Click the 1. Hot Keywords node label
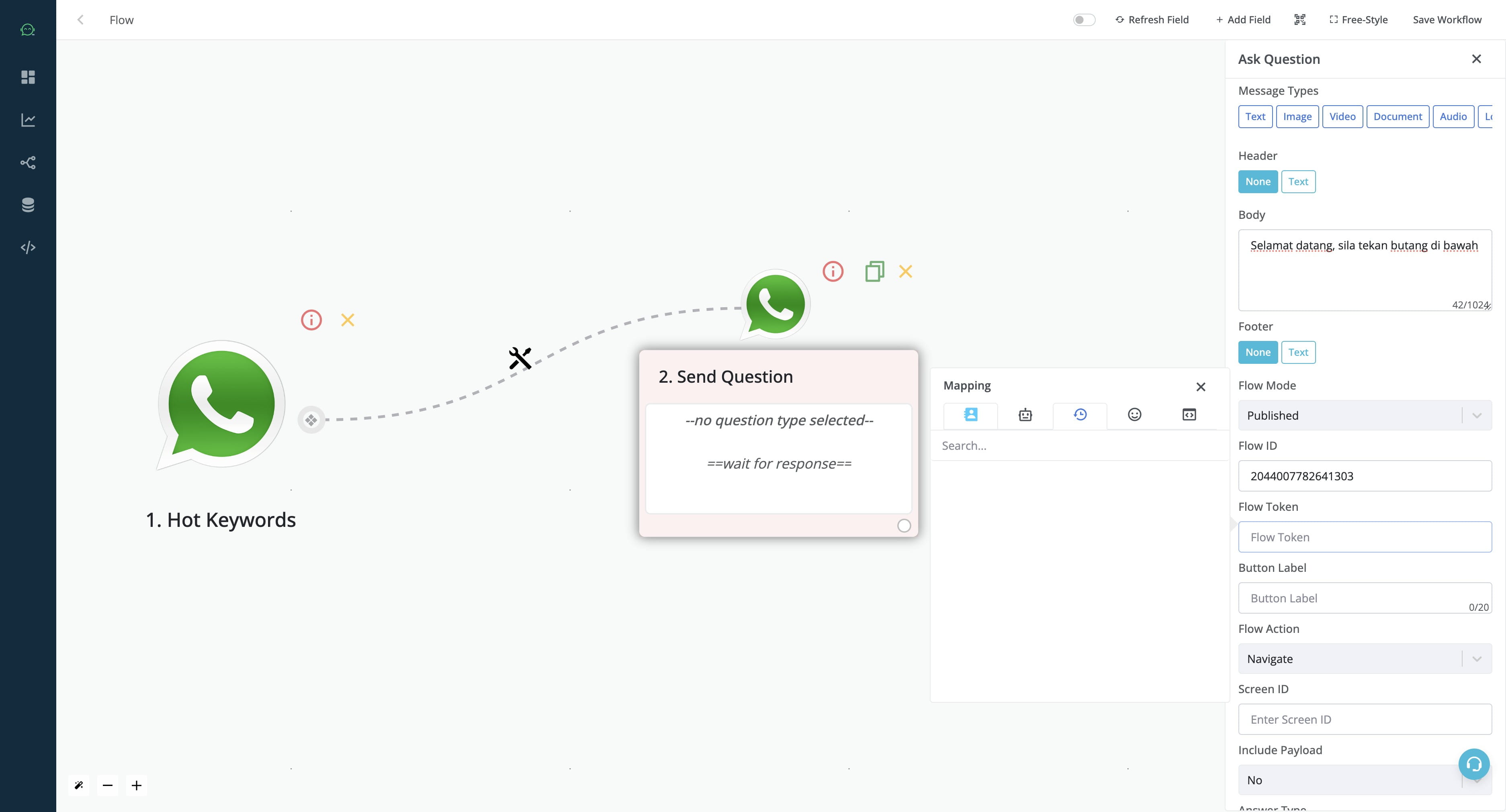Image resolution: width=1506 pixels, height=812 pixels. click(221, 520)
